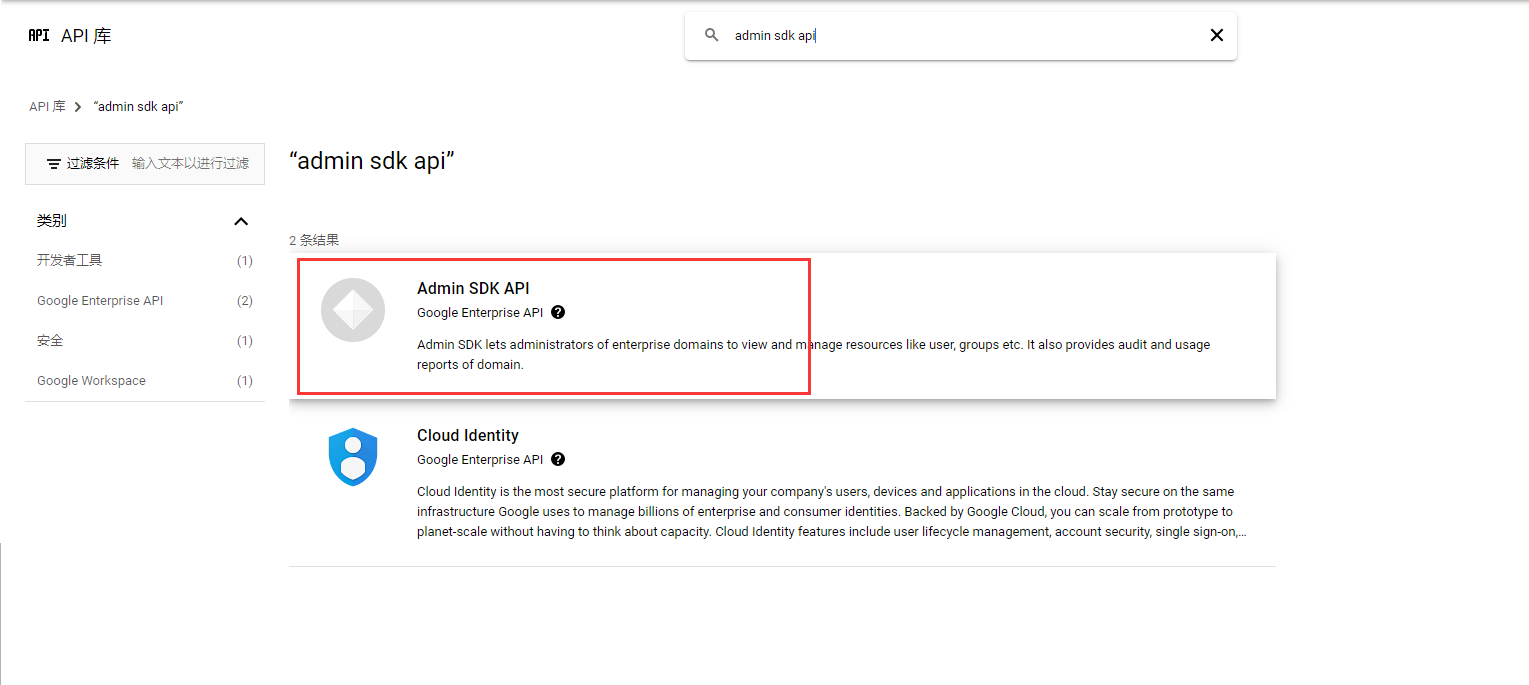Select the Admin SDK API diamond icon
Image resolution: width=1529 pixels, height=685 pixels.
[x=352, y=310]
